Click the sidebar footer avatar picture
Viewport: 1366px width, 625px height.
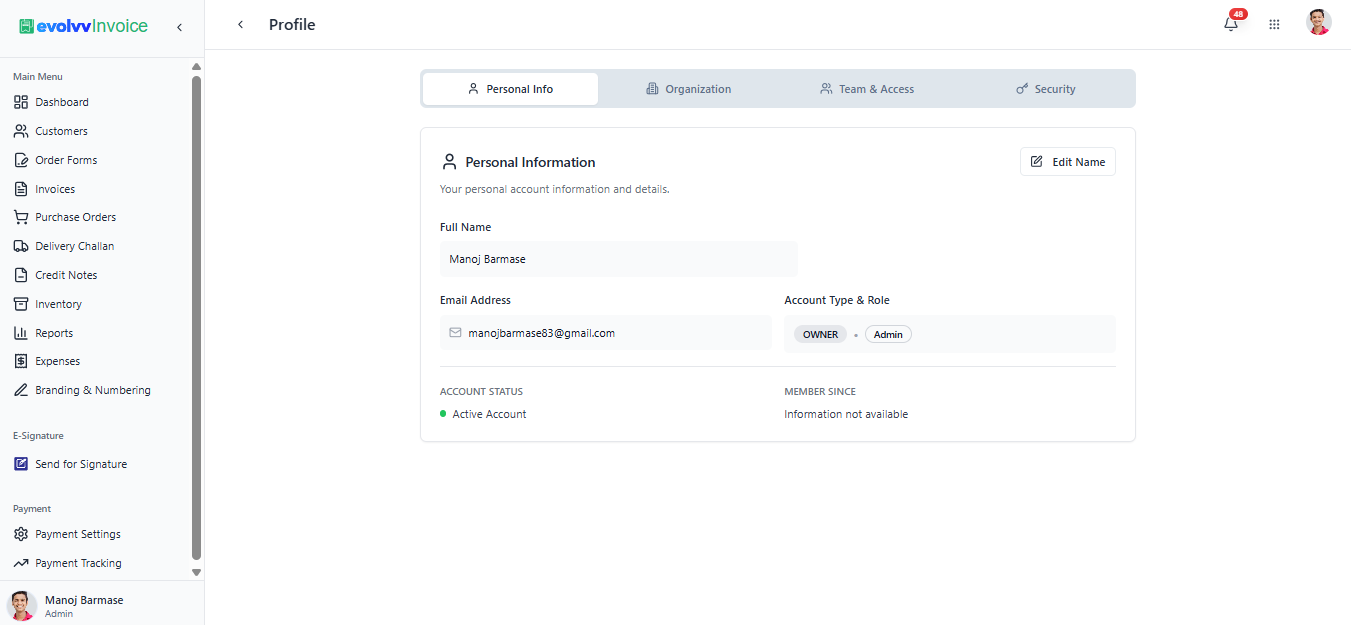(x=22, y=605)
